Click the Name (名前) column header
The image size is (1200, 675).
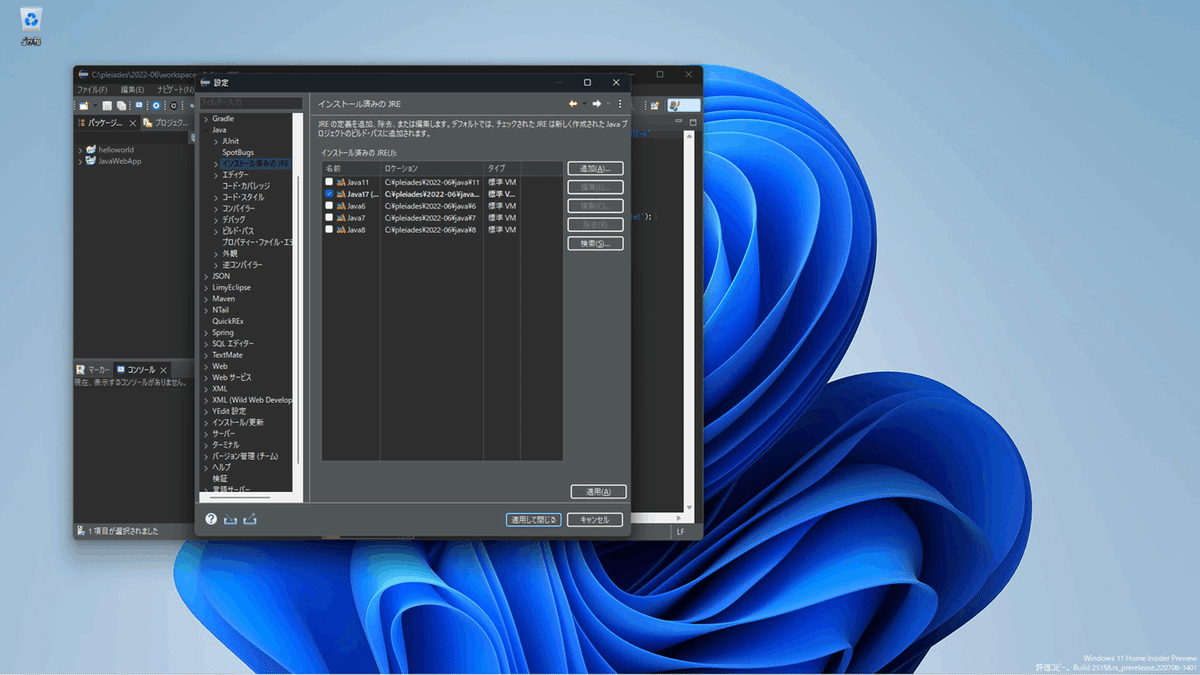[351, 168]
